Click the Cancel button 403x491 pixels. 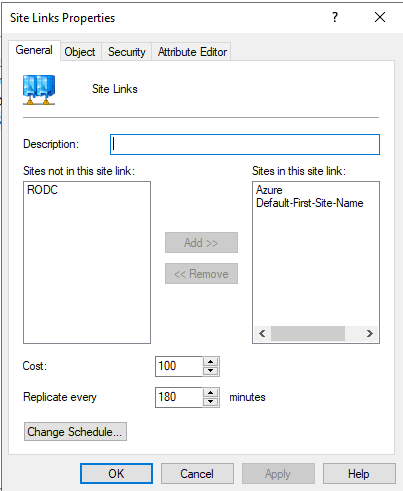[197, 473]
